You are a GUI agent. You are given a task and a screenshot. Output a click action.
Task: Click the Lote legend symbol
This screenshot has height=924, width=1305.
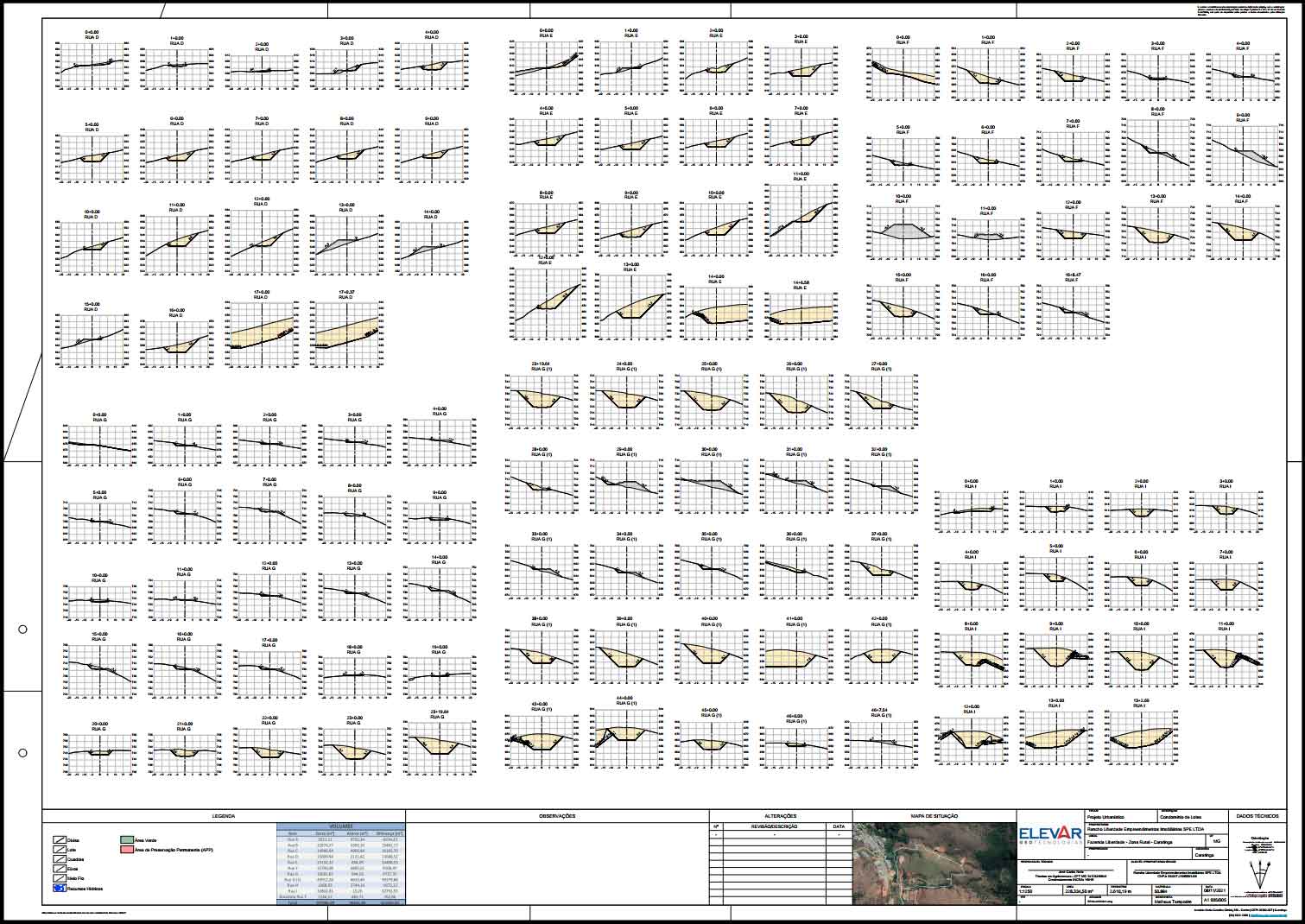point(59,850)
